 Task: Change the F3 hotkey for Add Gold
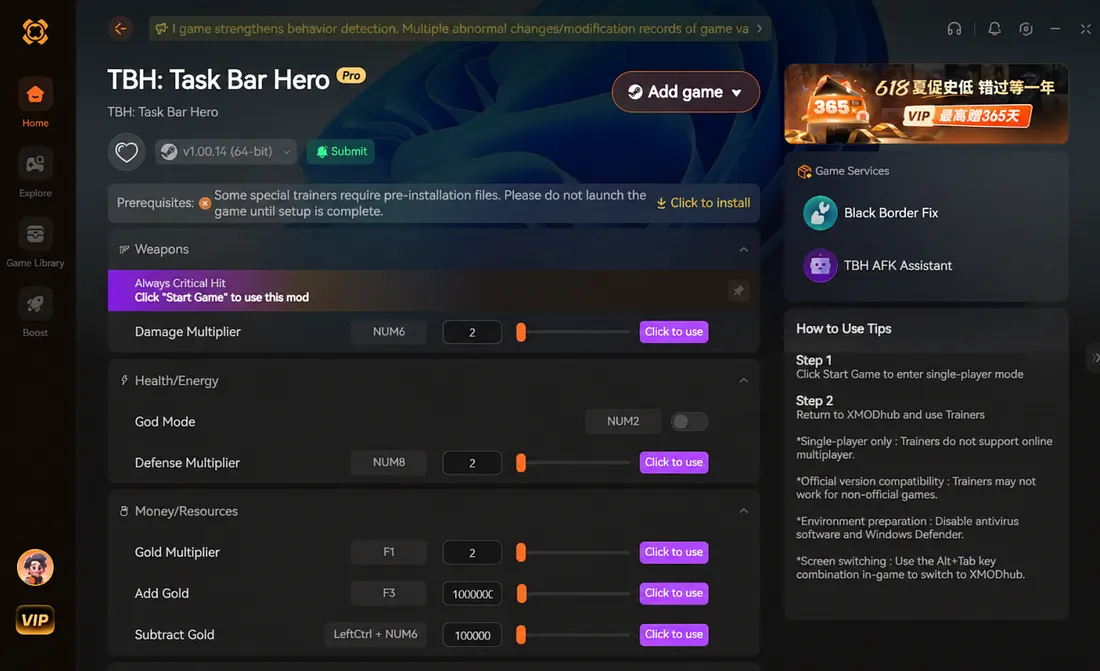click(x=389, y=593)
